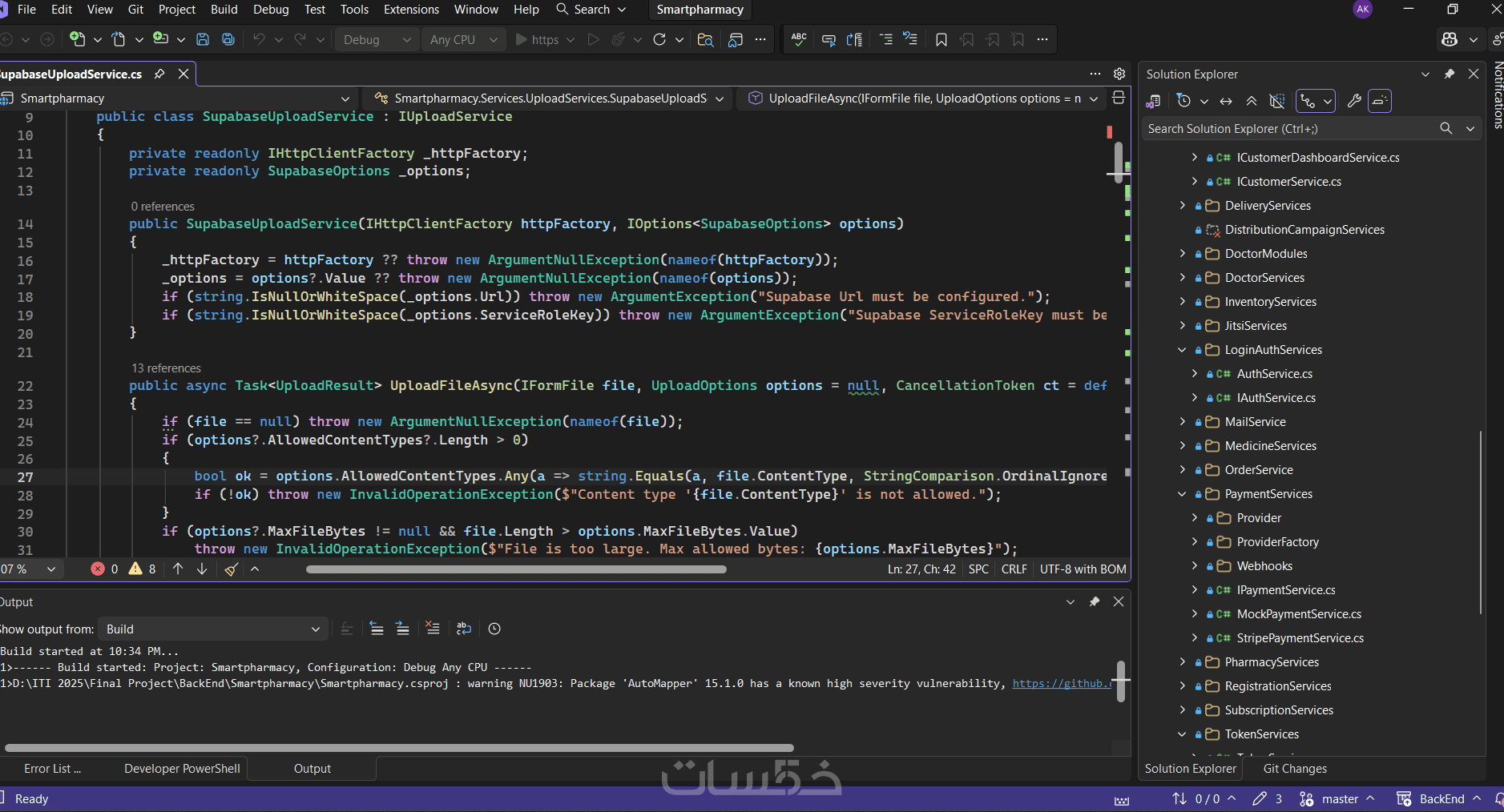This screenshot has width=1504, height=812.
Task: Select AuthService.cs in Solution Explorer
Action: point(1274,374)
